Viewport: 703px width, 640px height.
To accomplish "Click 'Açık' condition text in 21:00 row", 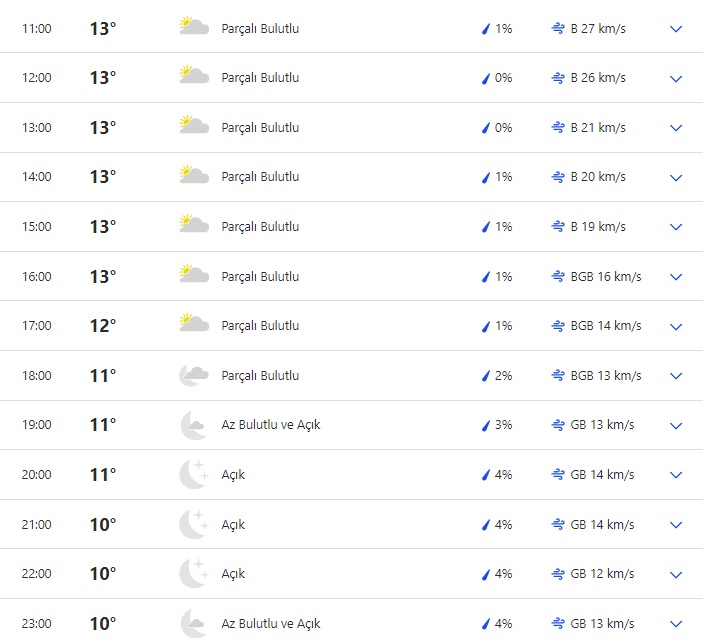I will tap(233, 525).
